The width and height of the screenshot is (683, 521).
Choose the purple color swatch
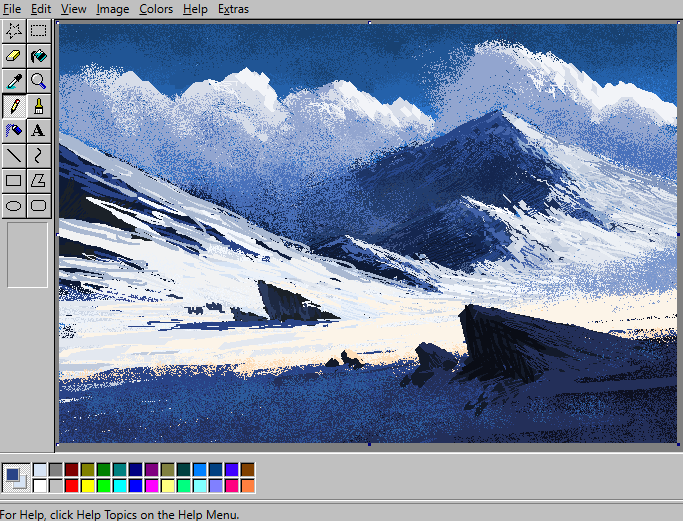pyautogui.click(x=152, y=470)
